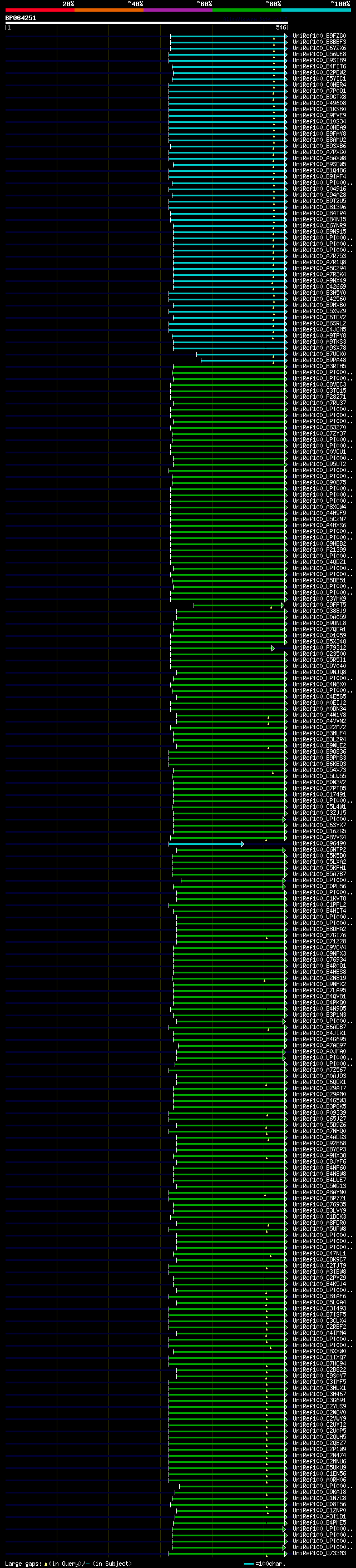Choose the UniRef100_B1Q486 entry
Viewport: 356px width, 1568px height.
[319, 170]
